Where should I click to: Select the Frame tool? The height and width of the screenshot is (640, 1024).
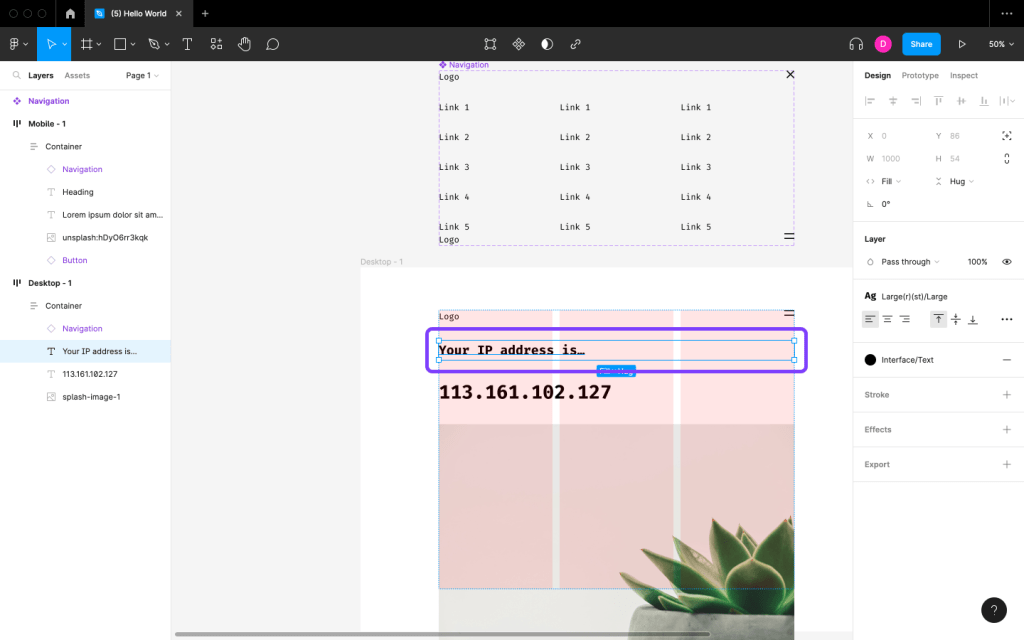coord(89,44)
